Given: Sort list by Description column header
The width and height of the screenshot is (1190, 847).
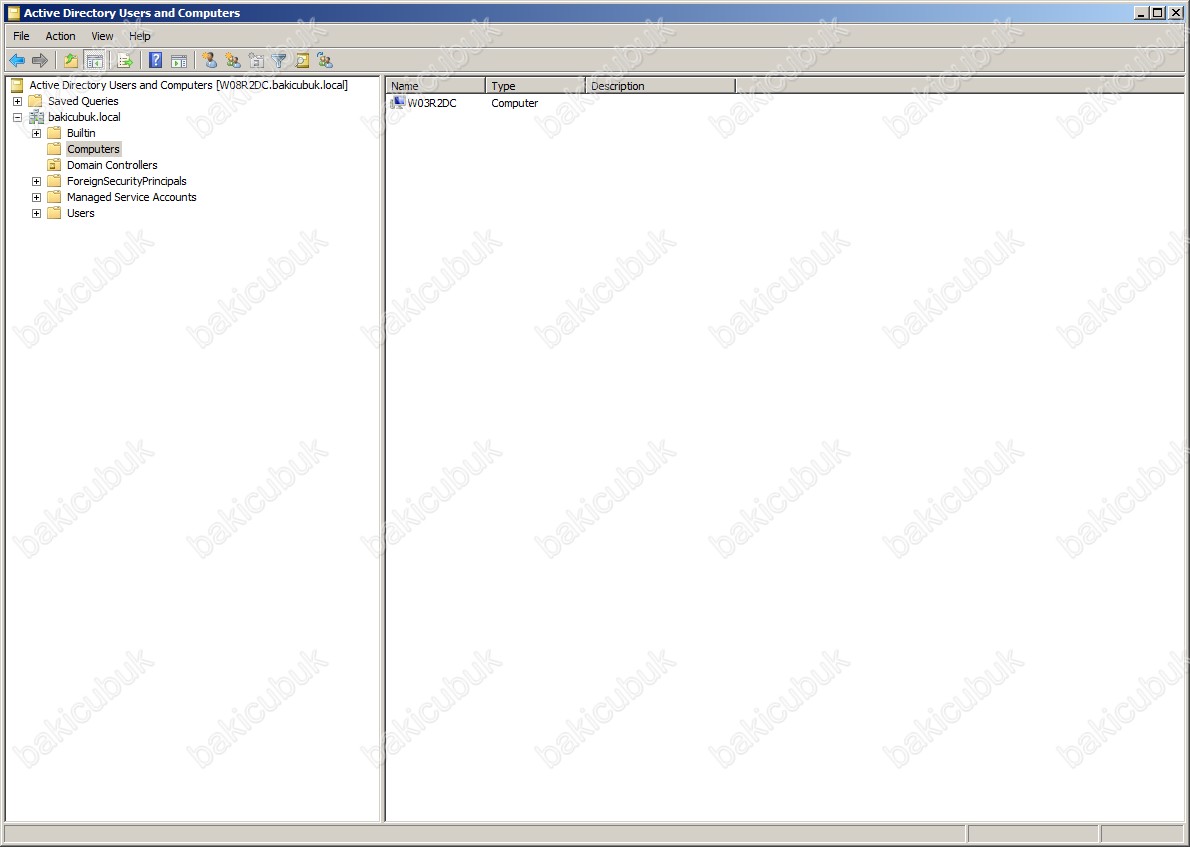Looking at the screenshot, I should coord(661,86).
